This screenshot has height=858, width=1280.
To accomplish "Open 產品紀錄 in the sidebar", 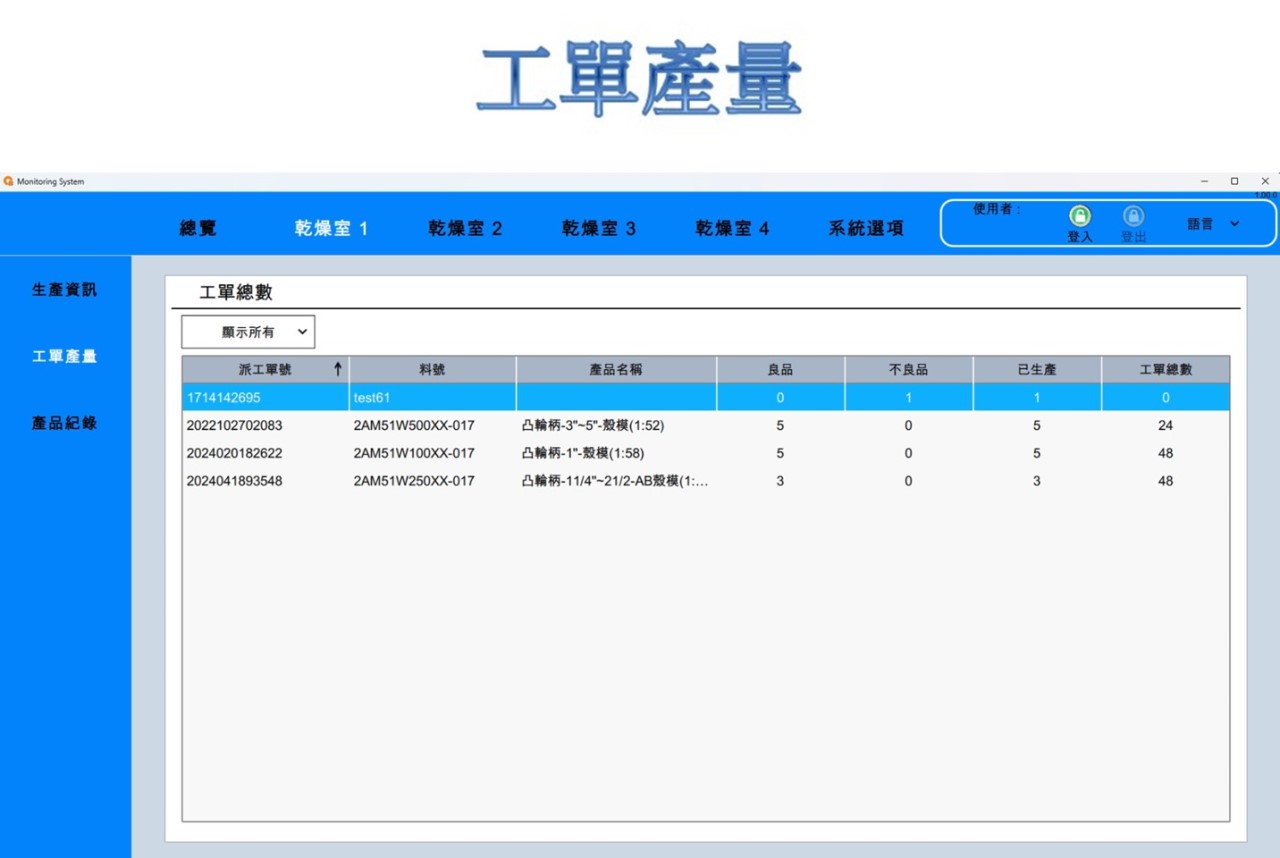I will 65,423.
